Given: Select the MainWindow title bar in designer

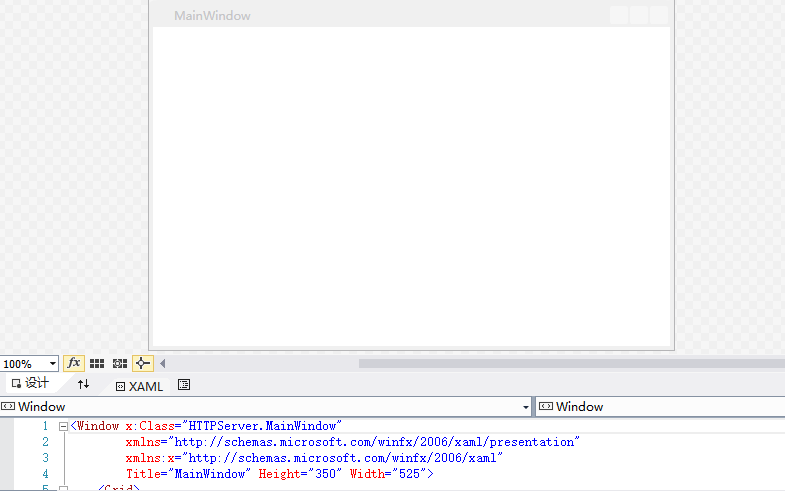Looking at the screenshot, I should 412,16.
